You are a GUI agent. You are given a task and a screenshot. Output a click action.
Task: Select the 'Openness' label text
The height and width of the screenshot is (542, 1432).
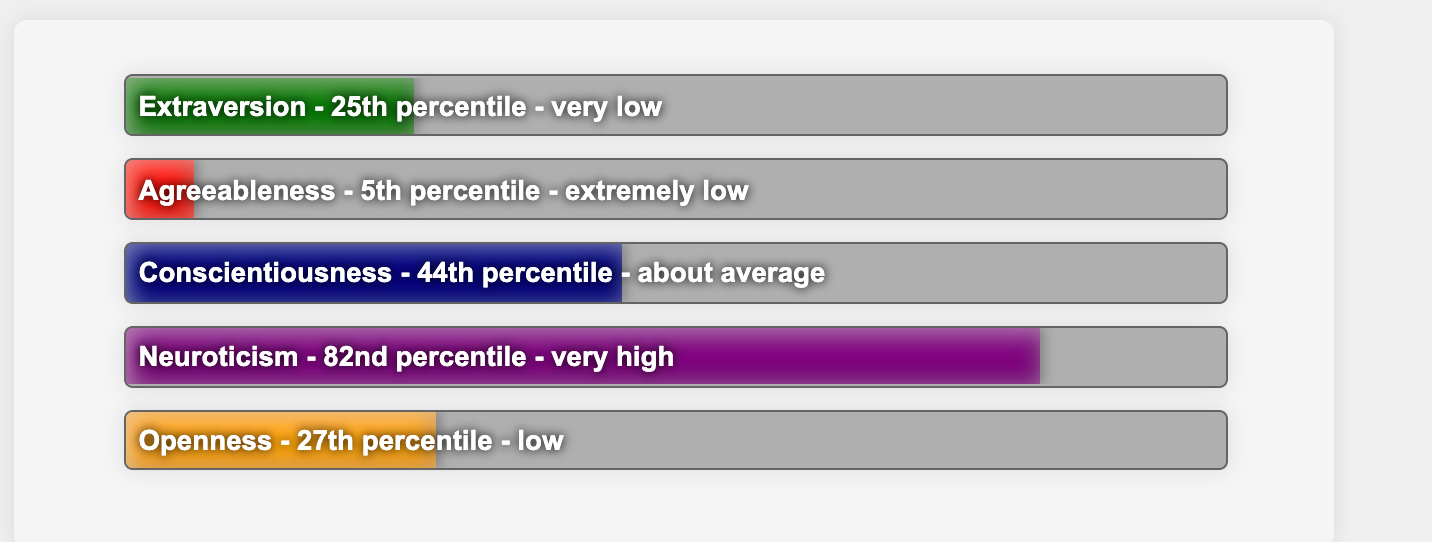205,441
